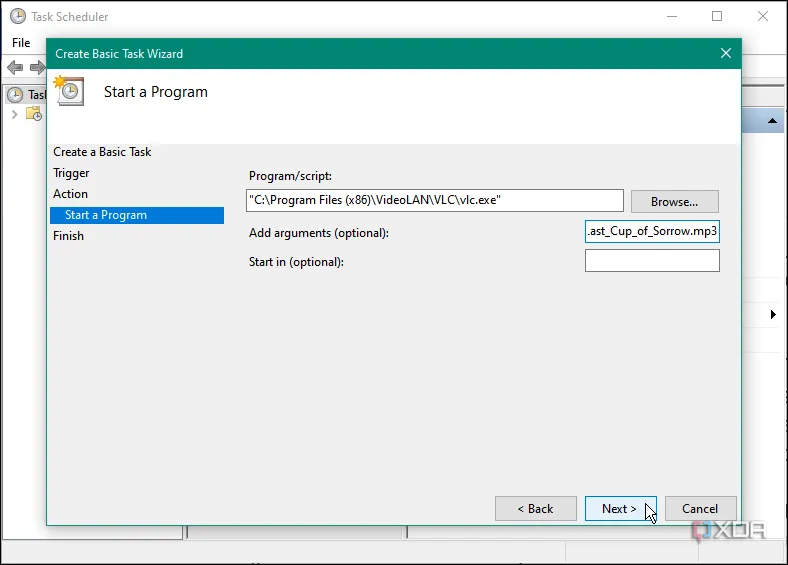Go to Create a Basic Task step

[x=102, y=152]
